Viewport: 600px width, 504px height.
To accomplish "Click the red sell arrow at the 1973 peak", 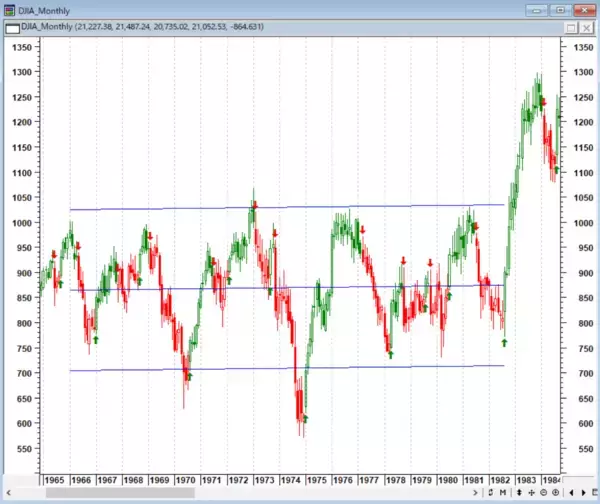I will coord(255,205).
